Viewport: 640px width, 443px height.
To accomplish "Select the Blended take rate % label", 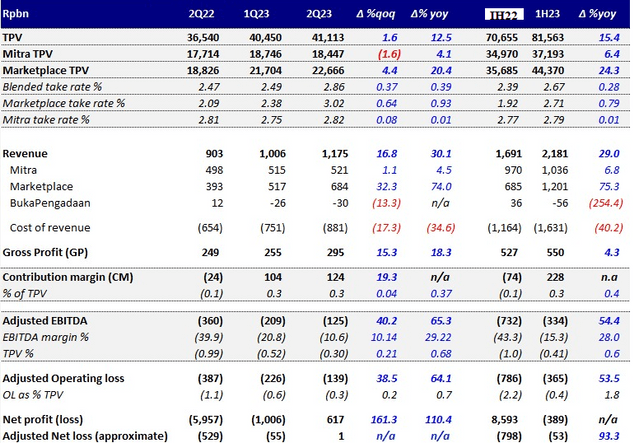I will pyautogui.click(x=54, y=89).
